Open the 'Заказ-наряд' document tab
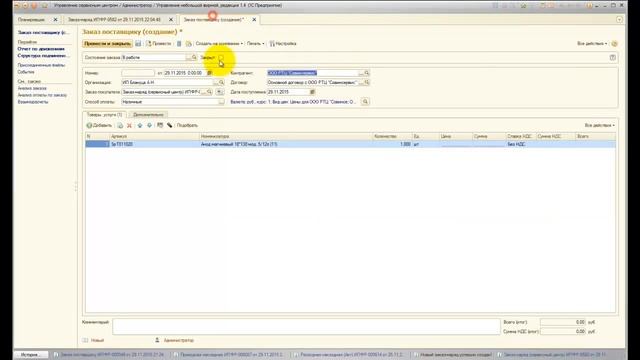This screenshot has width=640, height=360. tap(114, 20)
